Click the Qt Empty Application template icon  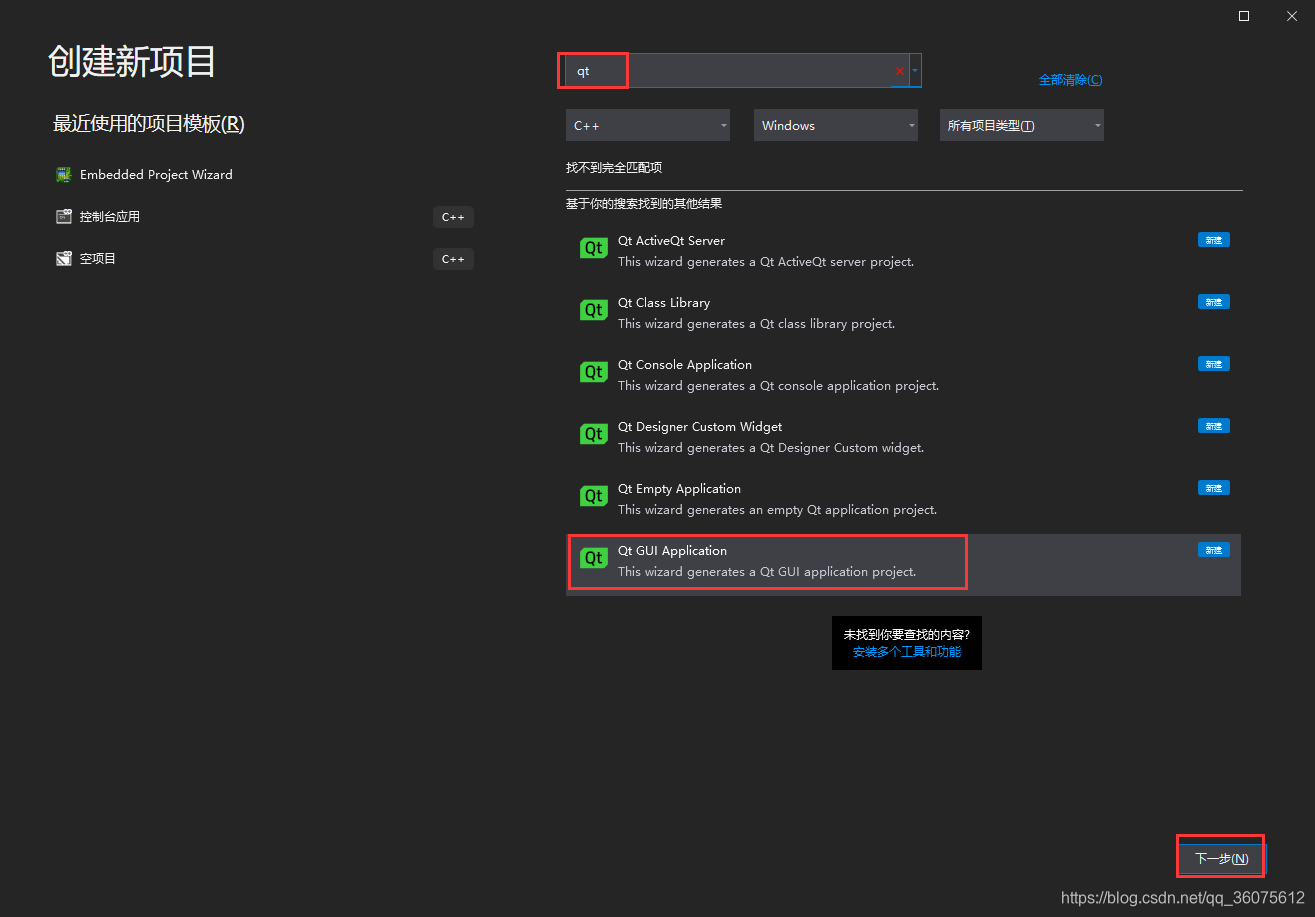(594, 497)
